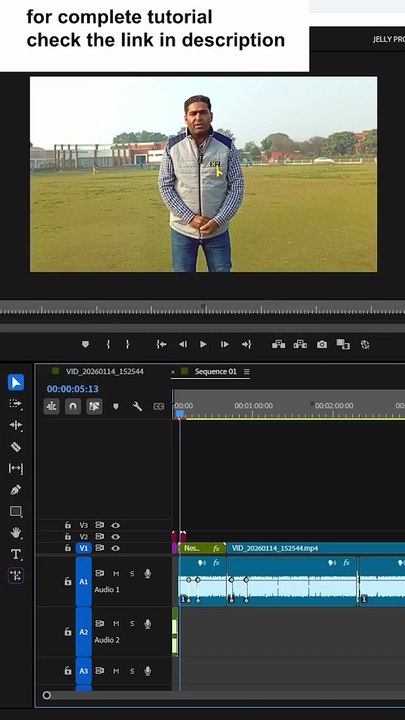Image resolution: width=405 pixels, height=720 pixels.
Task: Toggle the track lock on A1
Action: [68, 581]
